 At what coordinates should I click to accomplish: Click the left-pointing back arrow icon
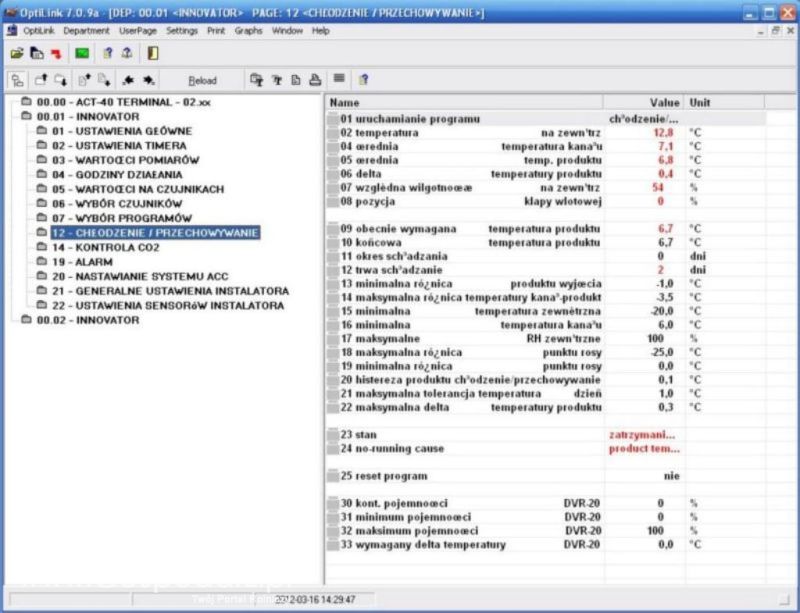pos(128,80)
